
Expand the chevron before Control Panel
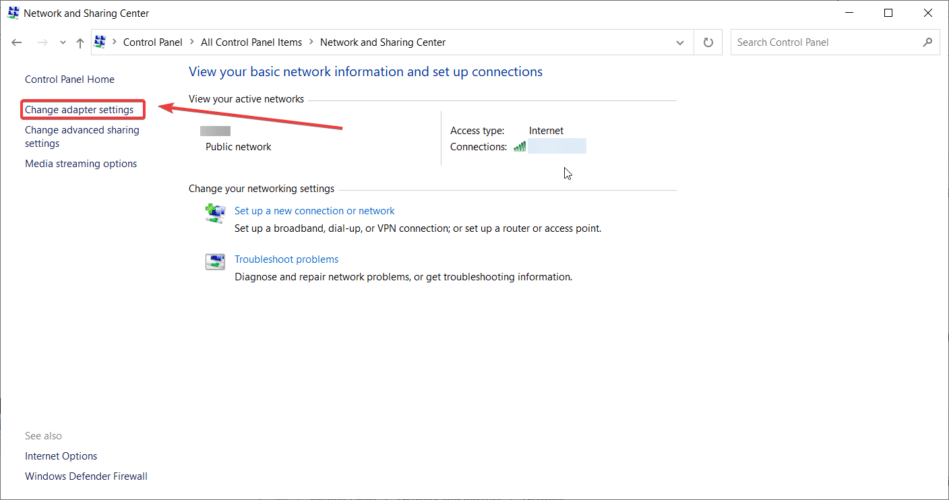point(114,42)
